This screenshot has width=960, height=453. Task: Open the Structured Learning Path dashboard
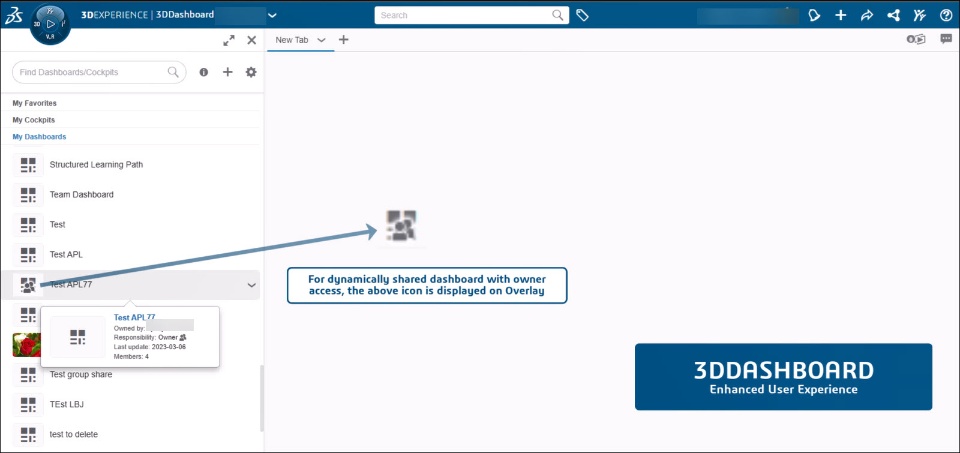(96, 165)
